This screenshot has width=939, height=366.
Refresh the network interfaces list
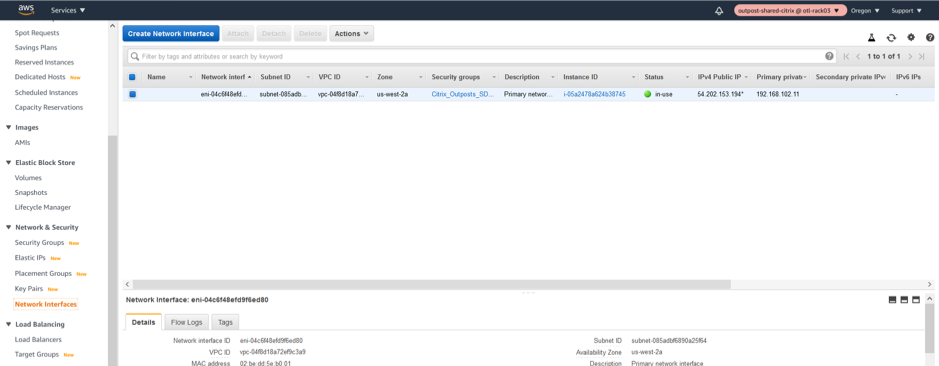point(891,38)
